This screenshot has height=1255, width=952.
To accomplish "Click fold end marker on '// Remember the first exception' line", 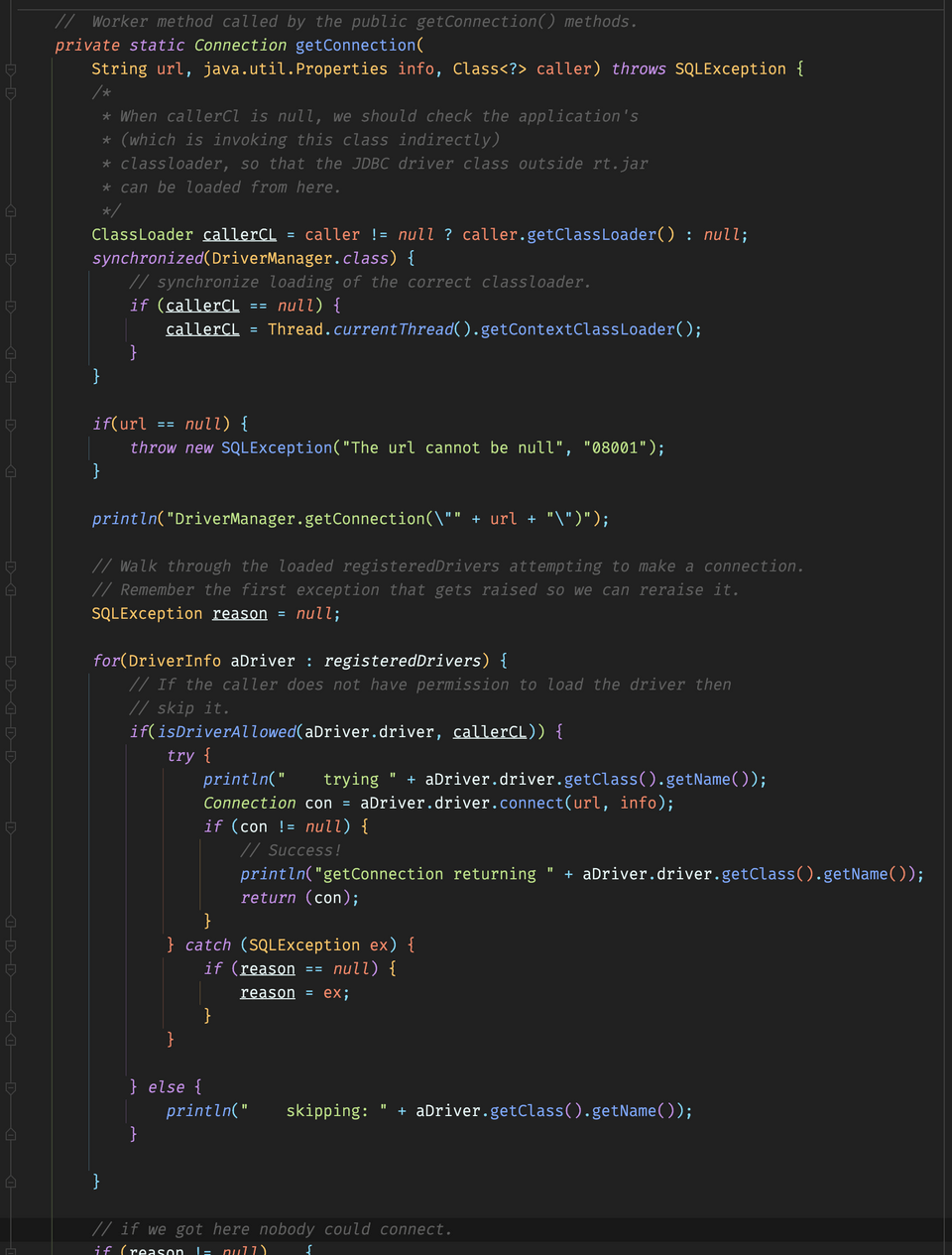I will tap(10, 590).
